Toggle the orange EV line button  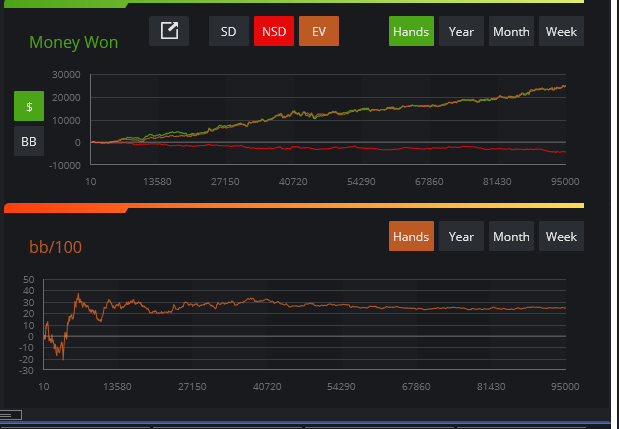[319, 31]
